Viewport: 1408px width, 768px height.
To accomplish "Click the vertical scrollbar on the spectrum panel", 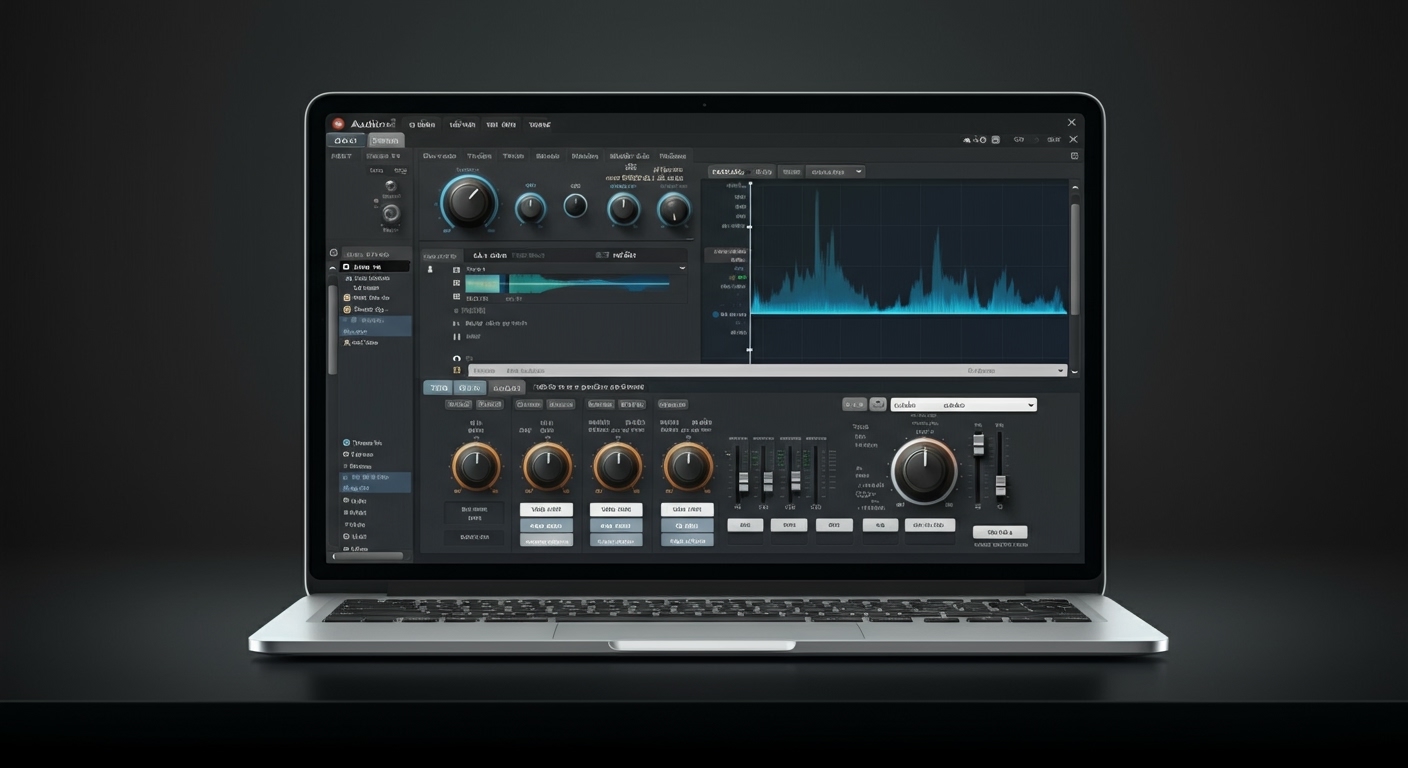I will point(1074,250).
